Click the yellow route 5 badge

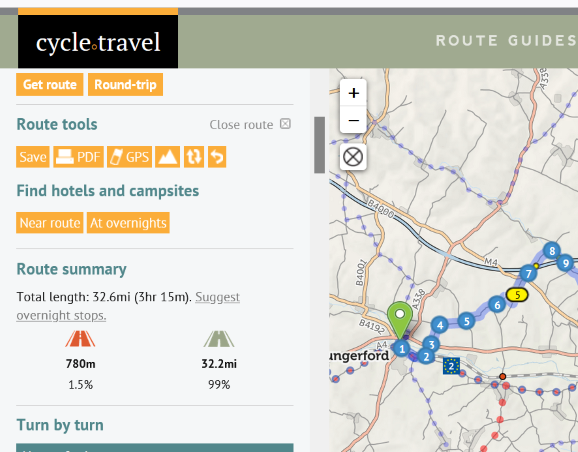(x=517, y=295)
